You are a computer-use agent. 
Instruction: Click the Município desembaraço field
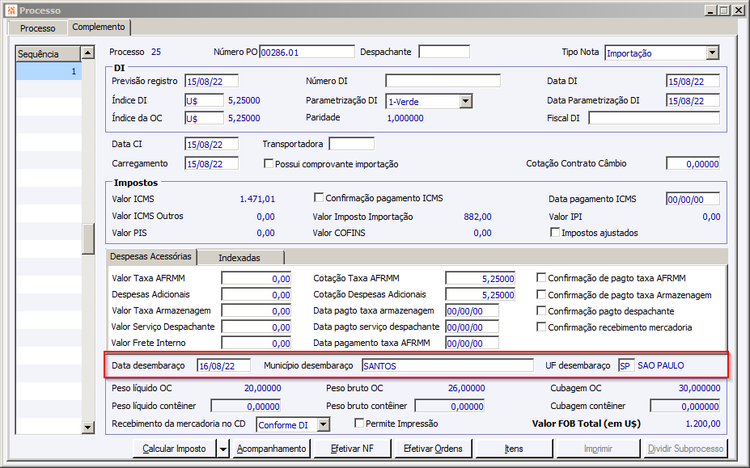(x=446, y=366)
